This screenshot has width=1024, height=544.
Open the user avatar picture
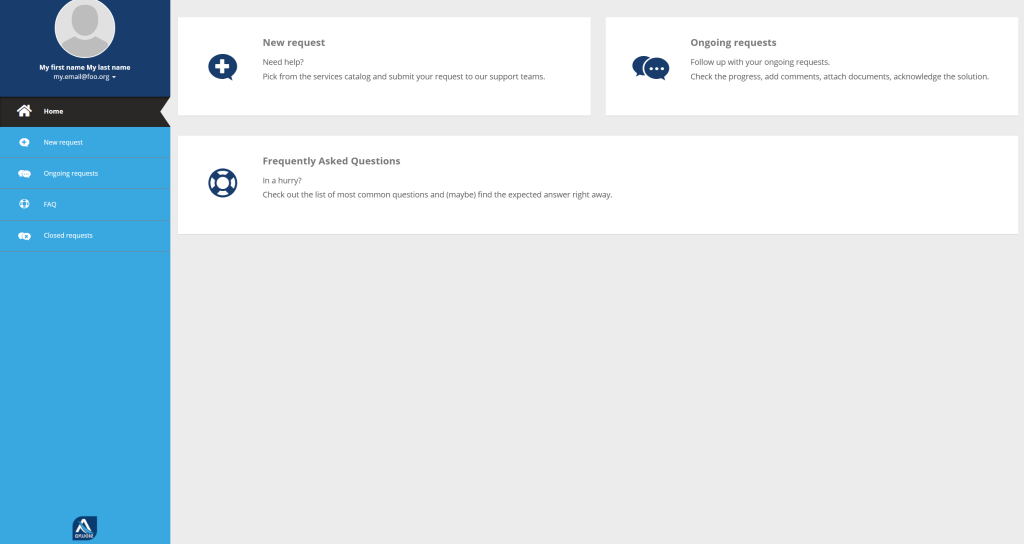tap(85, 28)
